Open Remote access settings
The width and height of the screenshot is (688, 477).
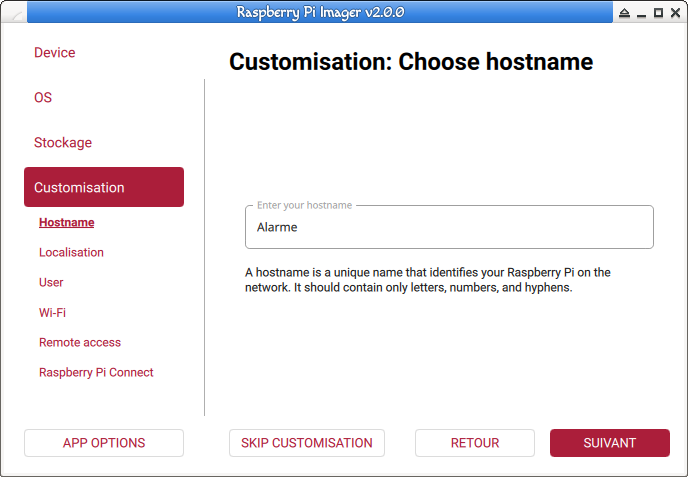point(80,342)
